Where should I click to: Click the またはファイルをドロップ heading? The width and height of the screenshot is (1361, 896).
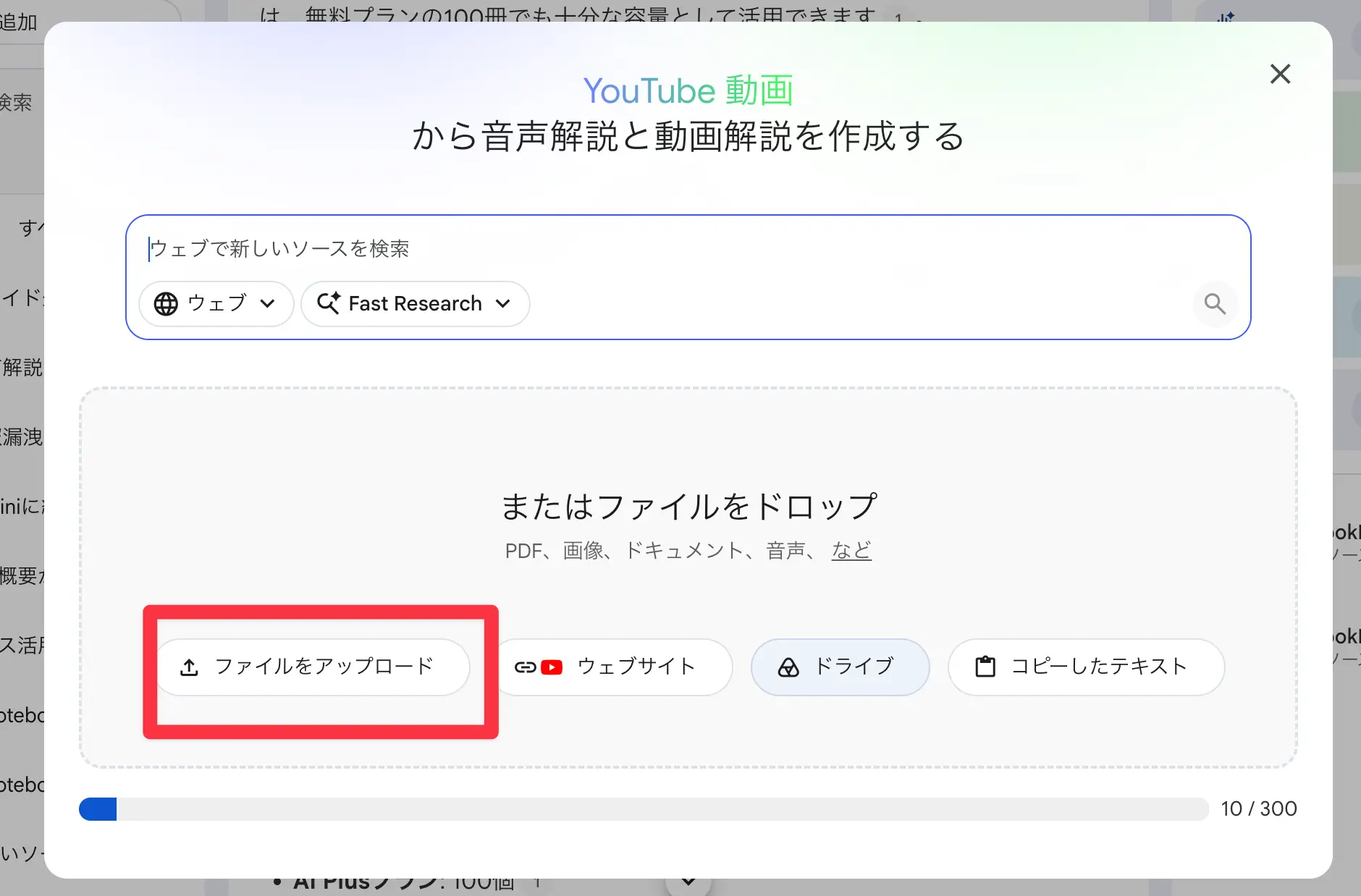[689, 506]
